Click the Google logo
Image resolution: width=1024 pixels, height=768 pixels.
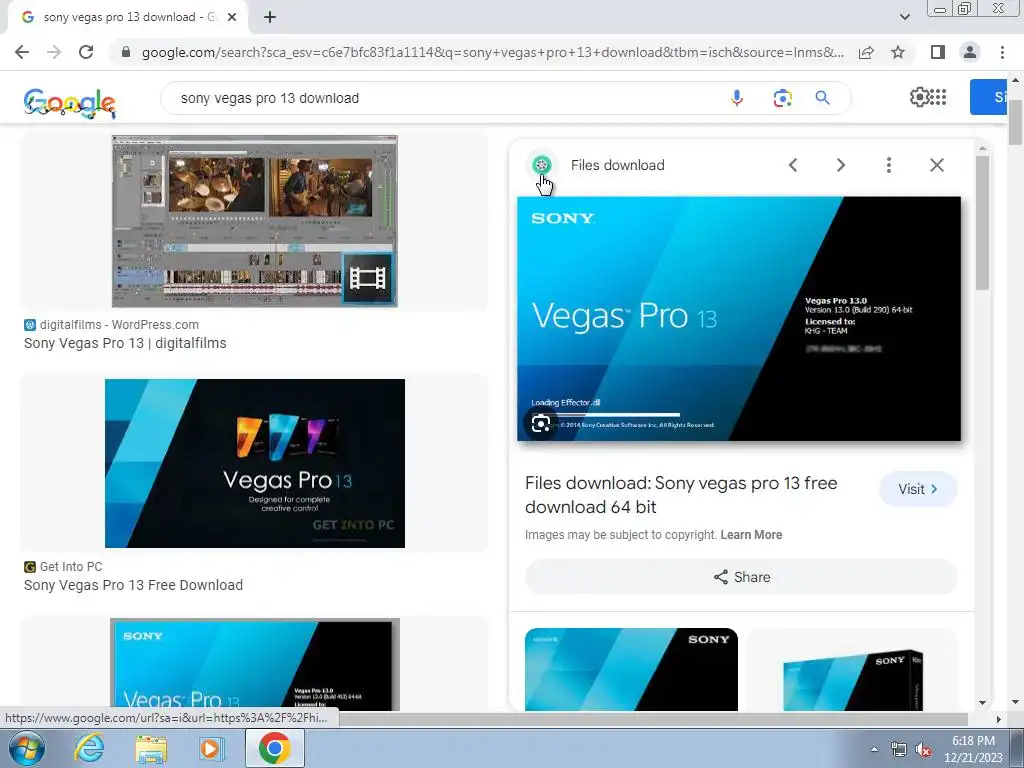tap(70, 103)
